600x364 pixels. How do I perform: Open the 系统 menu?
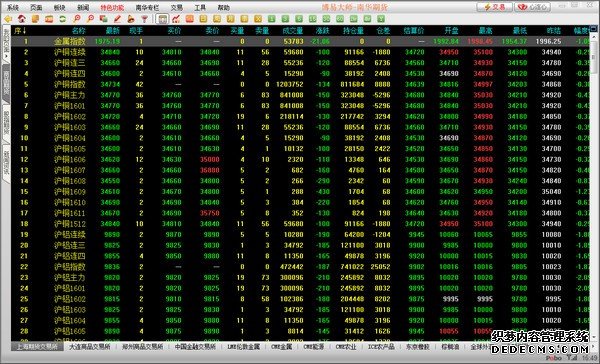click(x=13, y=7)
